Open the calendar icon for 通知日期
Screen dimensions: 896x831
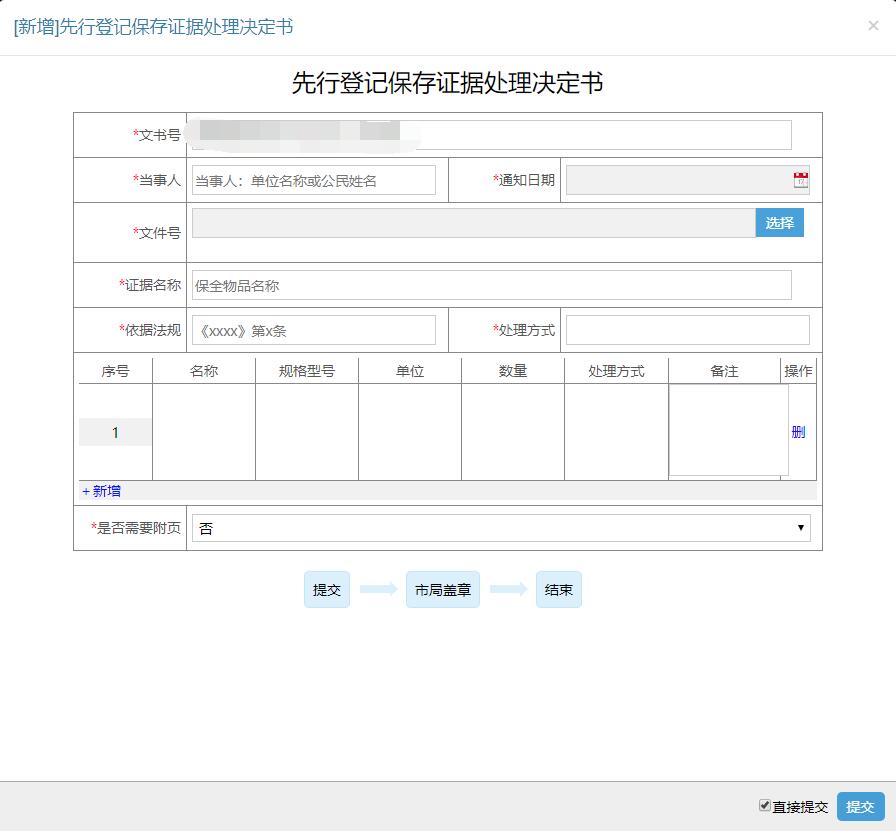801,179
